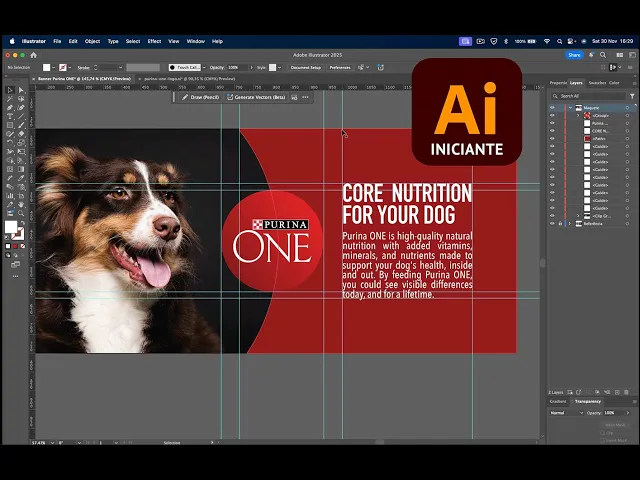Choose the Rectangle tool
Screen dimensions: 640x480
(x=10, y=125)
